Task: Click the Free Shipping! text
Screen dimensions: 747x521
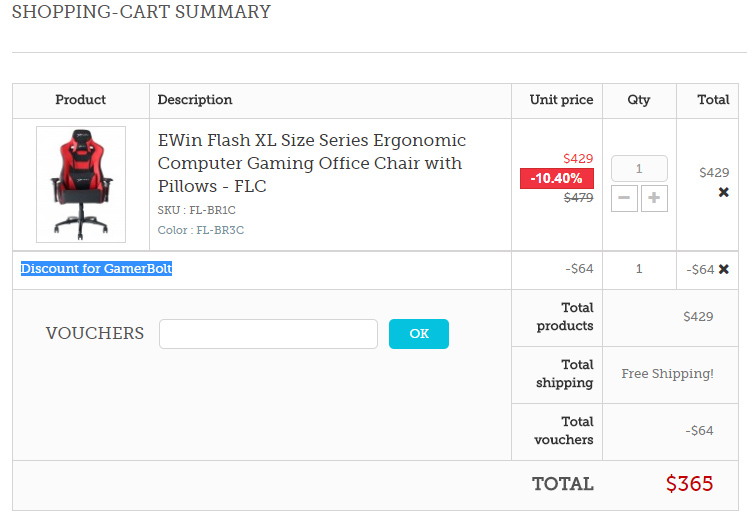Action: pos(667,374)
